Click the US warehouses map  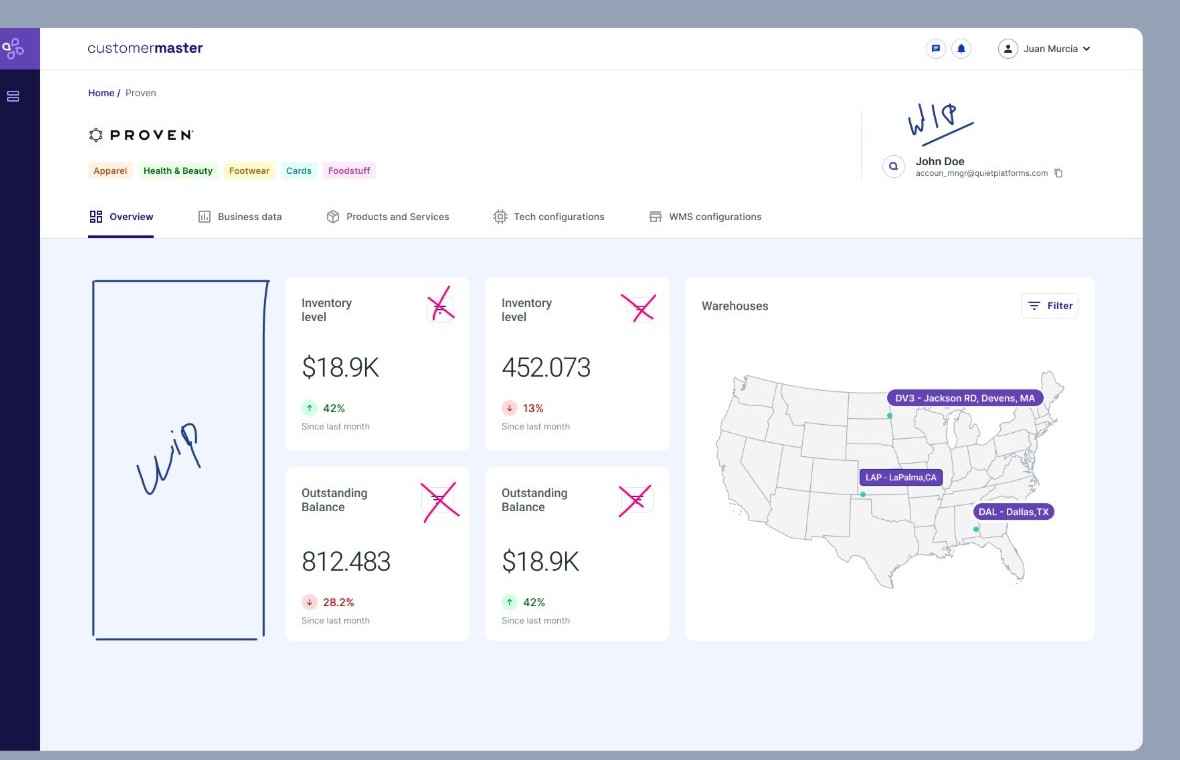tap(889, 479)
